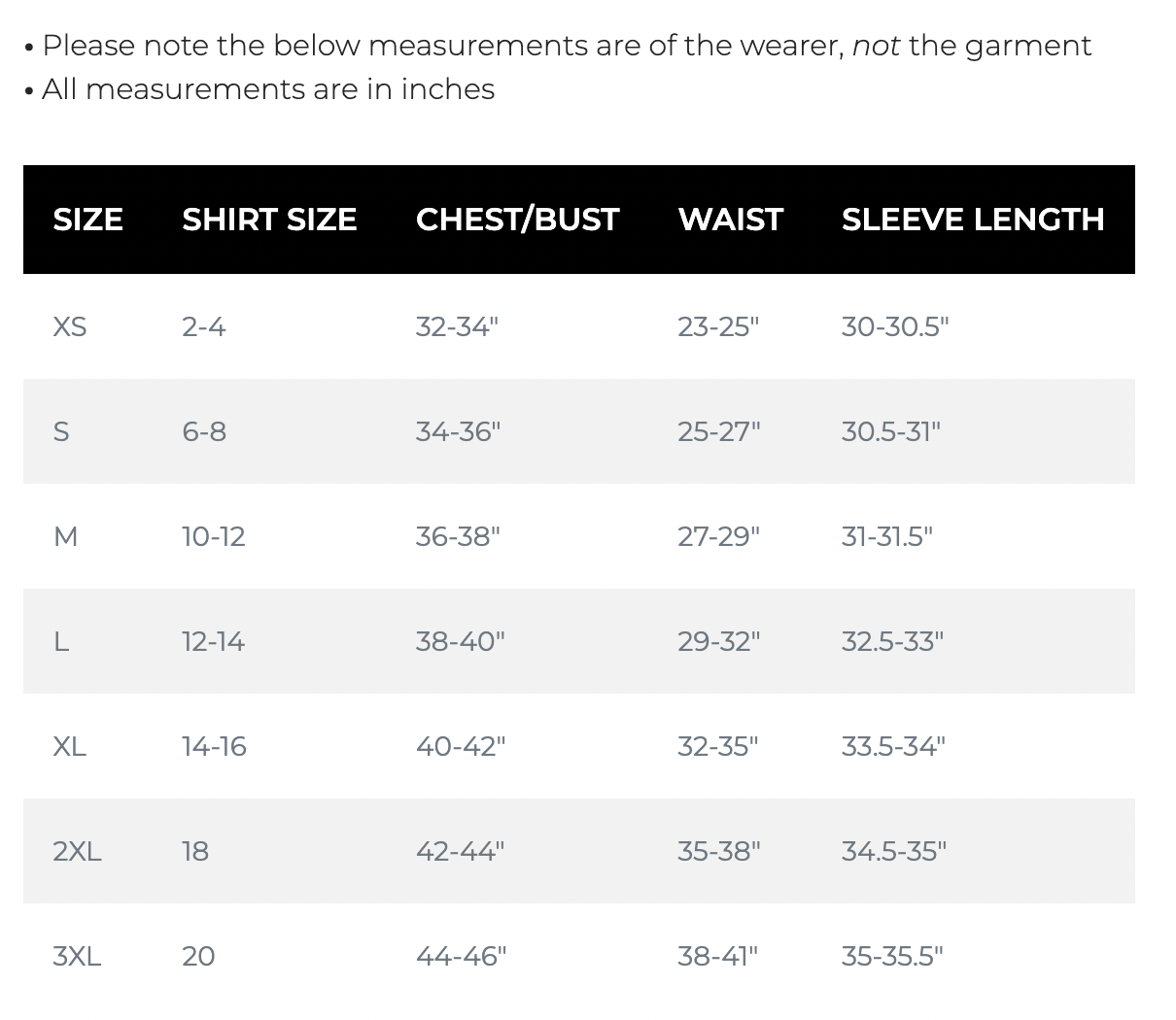Select the XL size row label
1176x1020 pixels.
(69, 746)
